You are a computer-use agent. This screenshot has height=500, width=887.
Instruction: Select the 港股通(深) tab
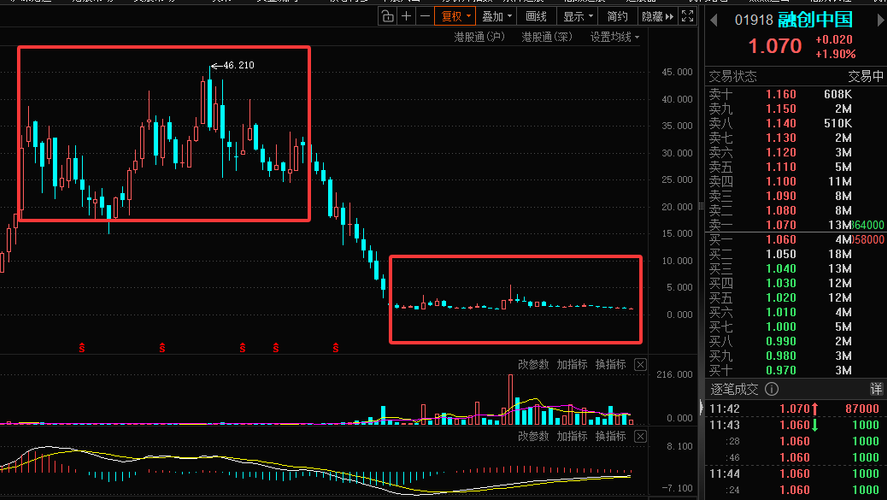(x=547, y=37)
